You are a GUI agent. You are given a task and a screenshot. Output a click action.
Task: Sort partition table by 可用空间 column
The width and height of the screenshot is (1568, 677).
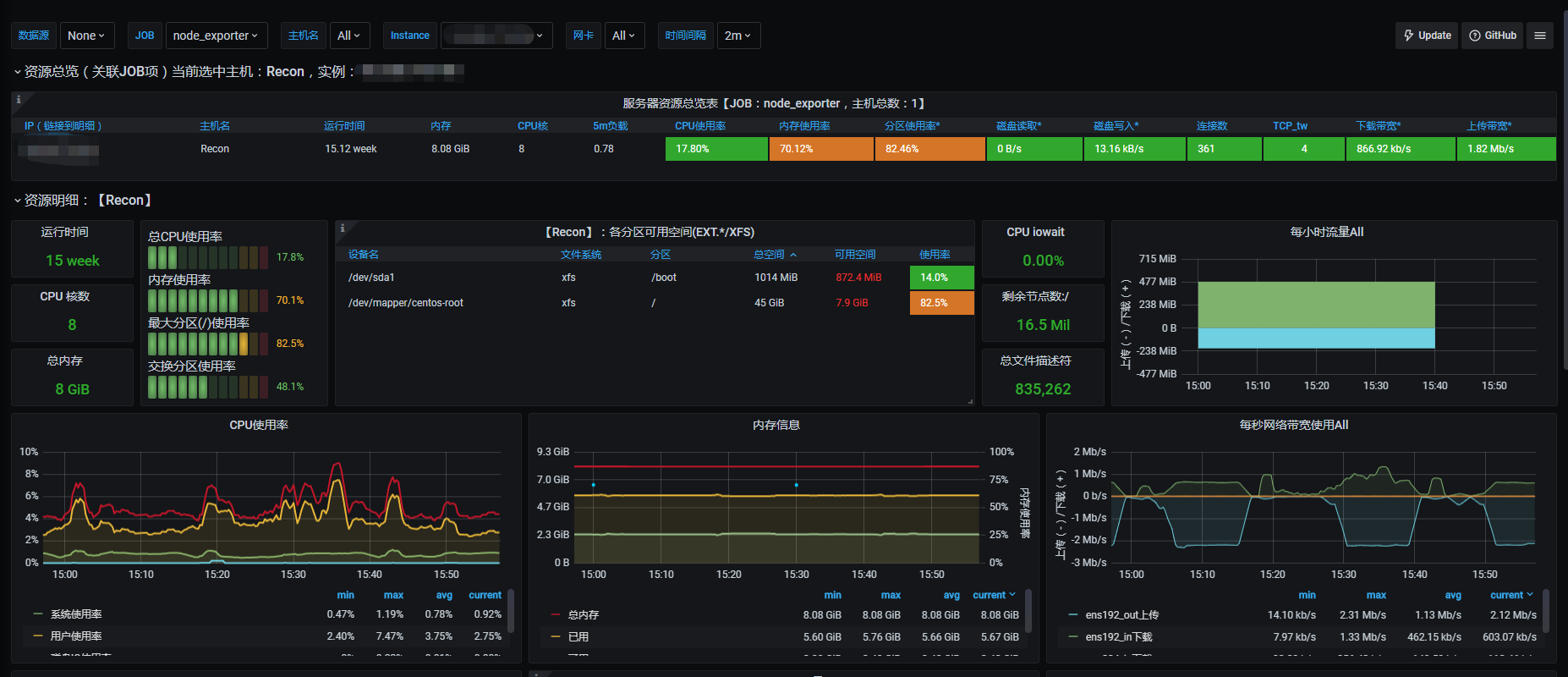pyautogui.click(x=855, y=255)
